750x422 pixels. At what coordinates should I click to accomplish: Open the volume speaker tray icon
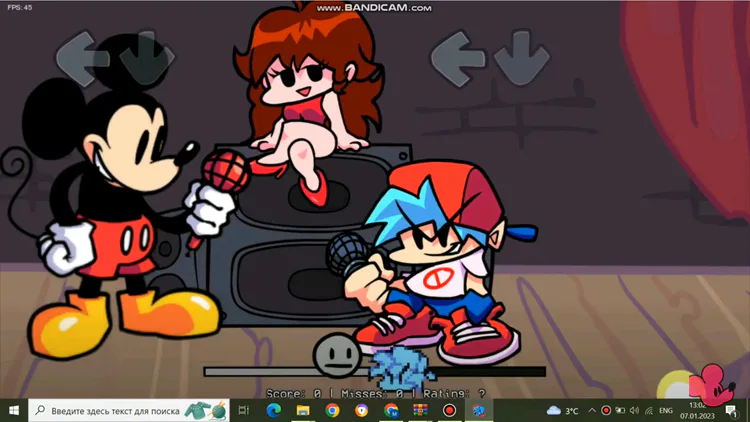point(634,411)
